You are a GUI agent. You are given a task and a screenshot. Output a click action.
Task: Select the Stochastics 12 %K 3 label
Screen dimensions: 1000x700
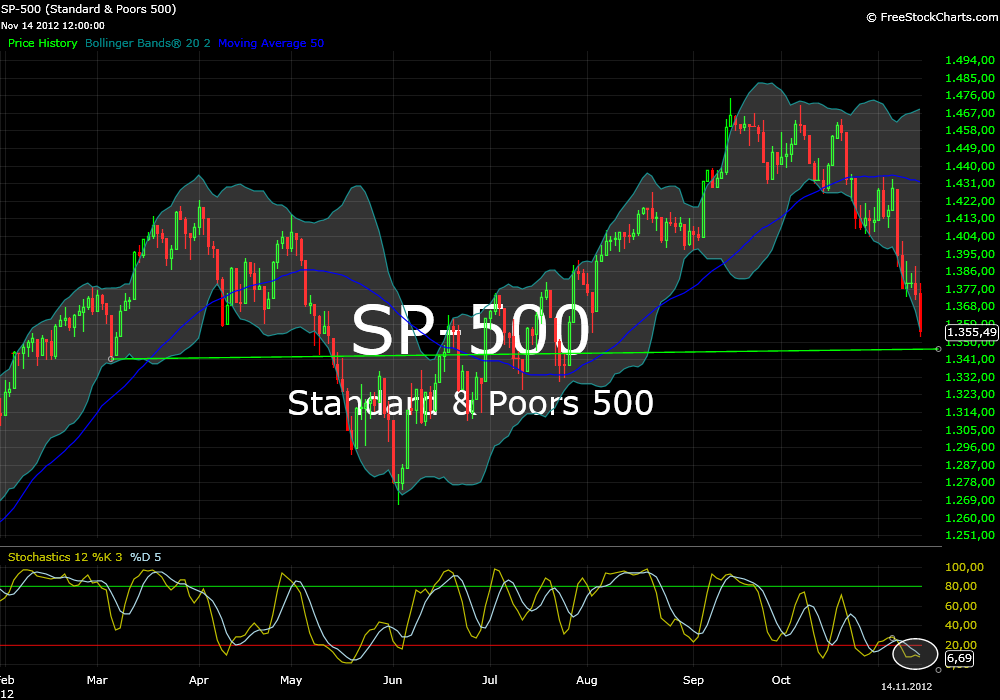click(65, 556)
